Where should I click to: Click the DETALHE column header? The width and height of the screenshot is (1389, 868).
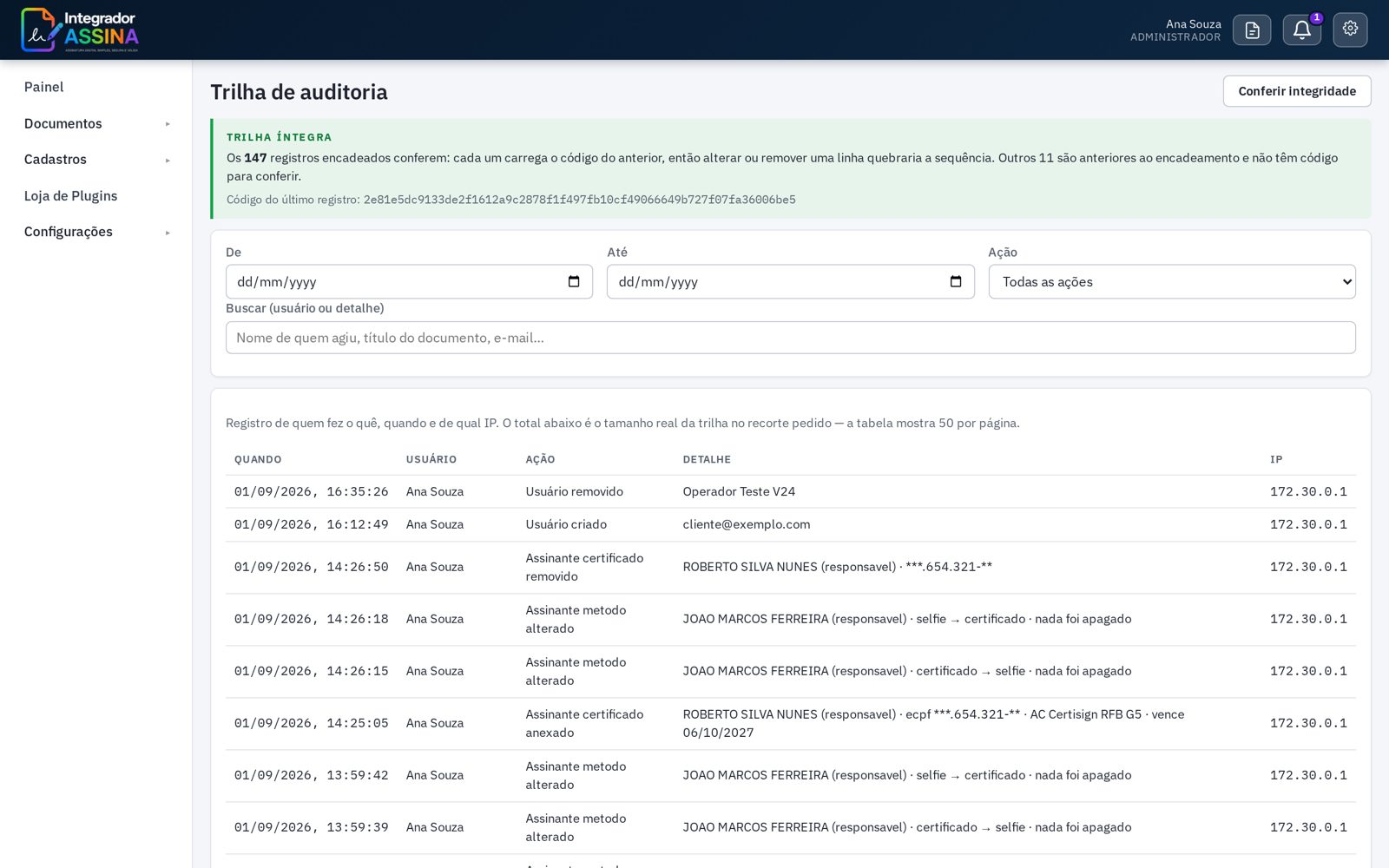point(707,459)
